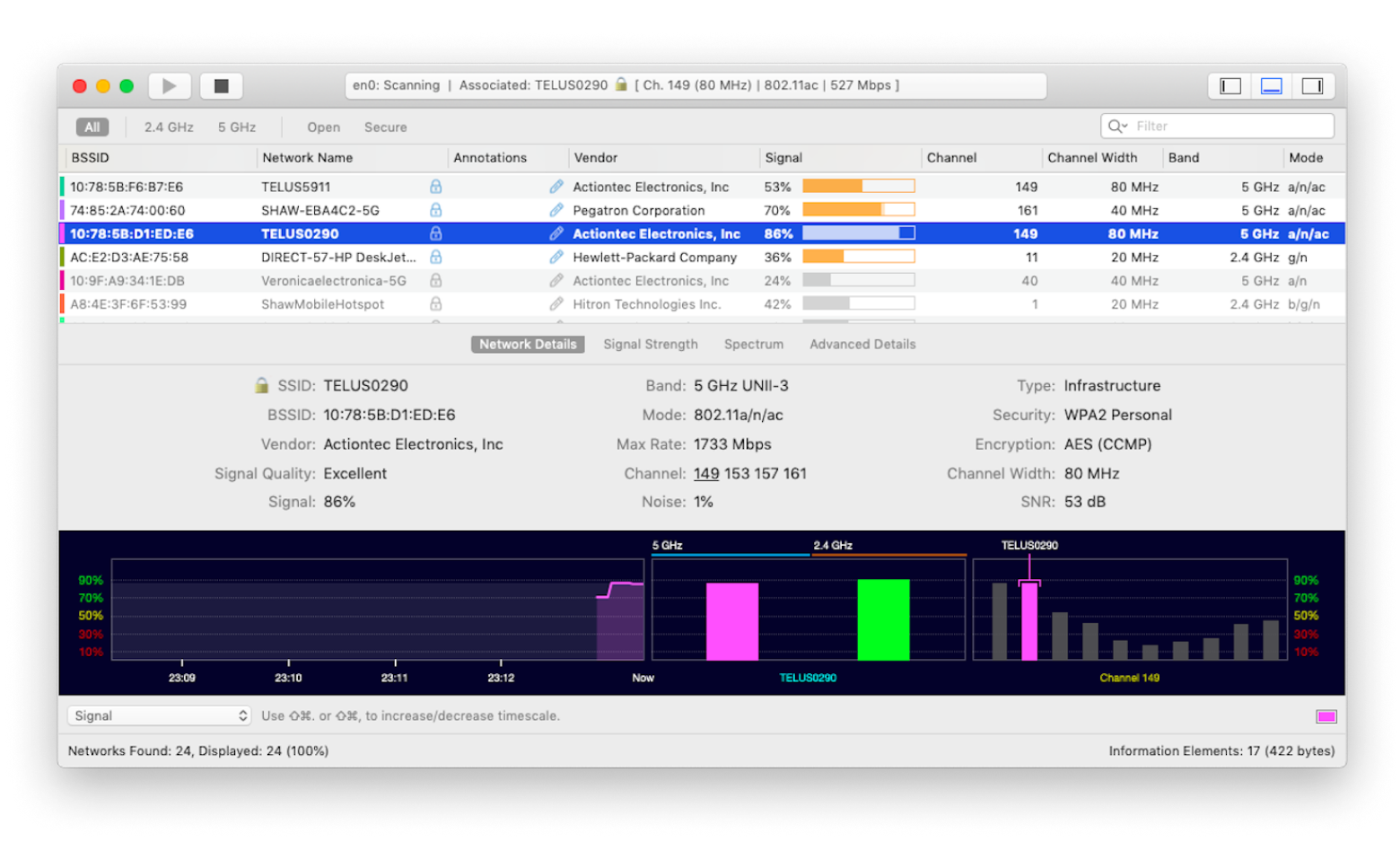Sort by the Channel Width column header
Screen dimensions: 1400x851
[x=1101, y=157]
